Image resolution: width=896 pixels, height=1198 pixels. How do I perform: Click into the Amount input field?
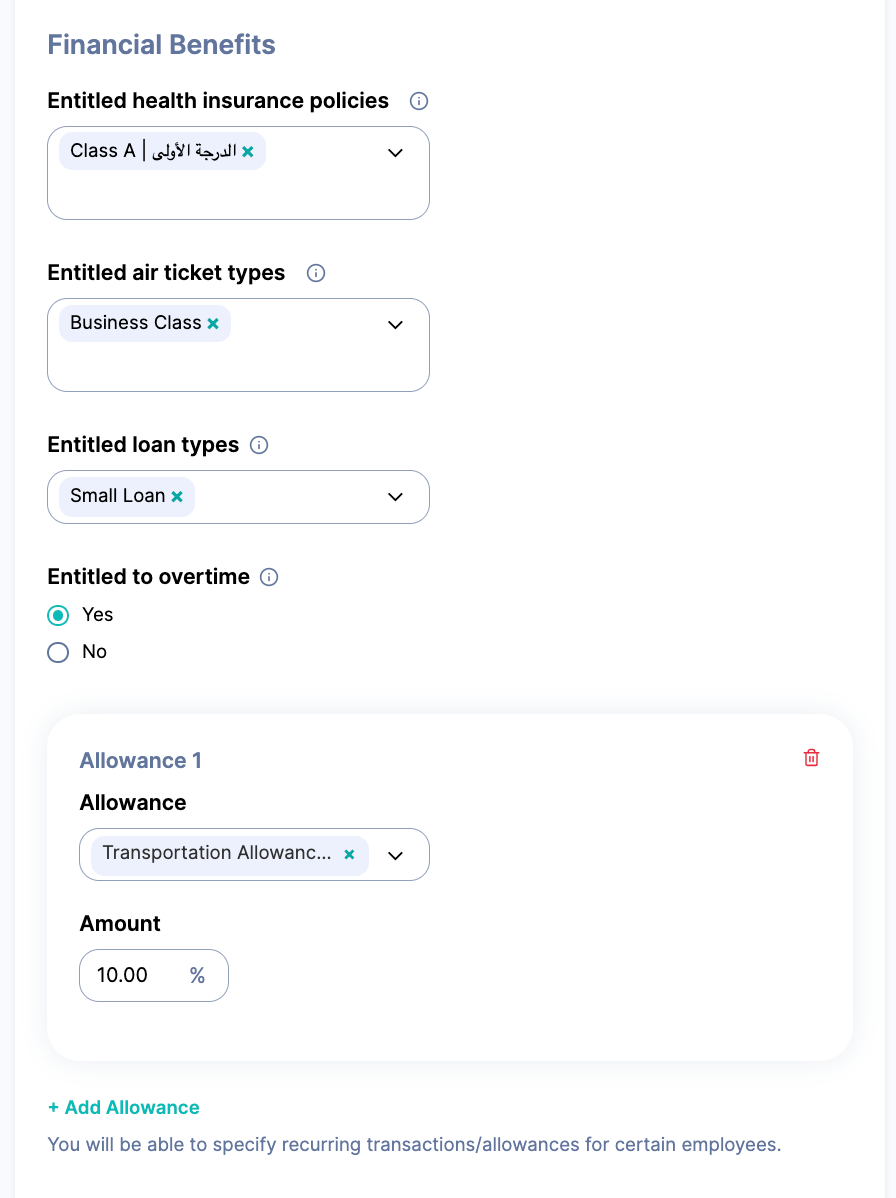tap(130, 975)
